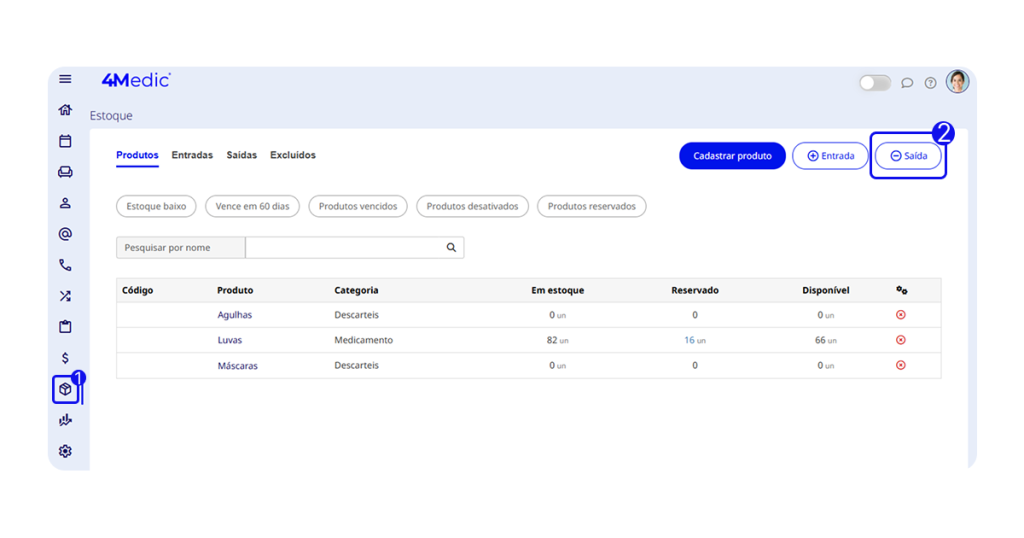Image resolution: width=1024 pixels, height=538 pixels.
Task: Click the Cadastrar produto button
Action: pos(732,156)
